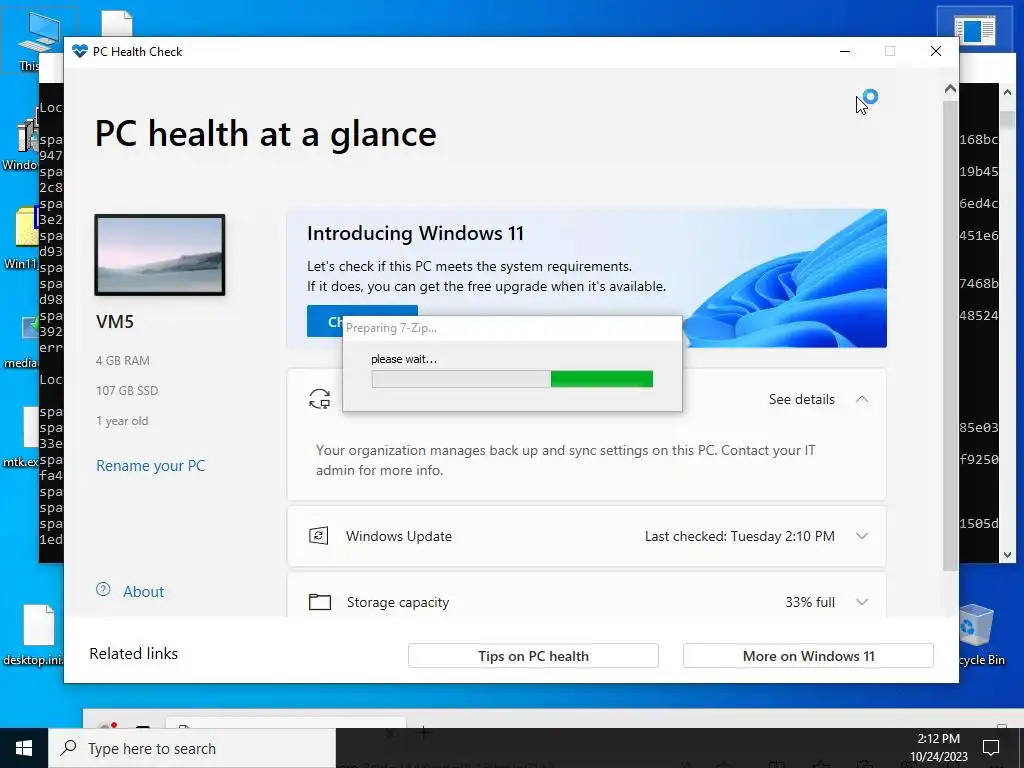The image size is (1024, 768).
Task: Click the Related links label
Action: [133, 654]
